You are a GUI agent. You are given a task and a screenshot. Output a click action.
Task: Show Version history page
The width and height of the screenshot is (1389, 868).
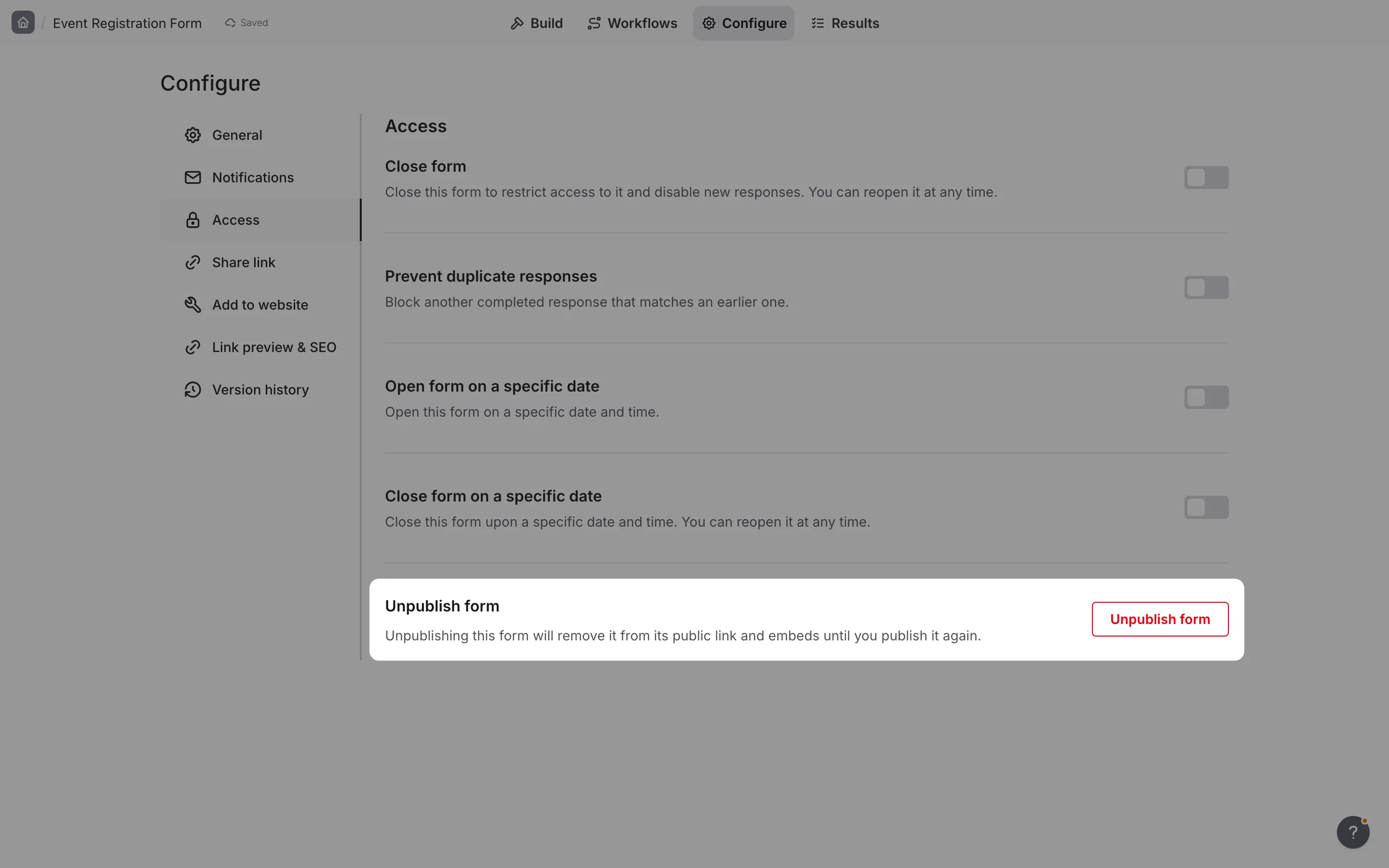pyautogui.click(x=260, y=390)
